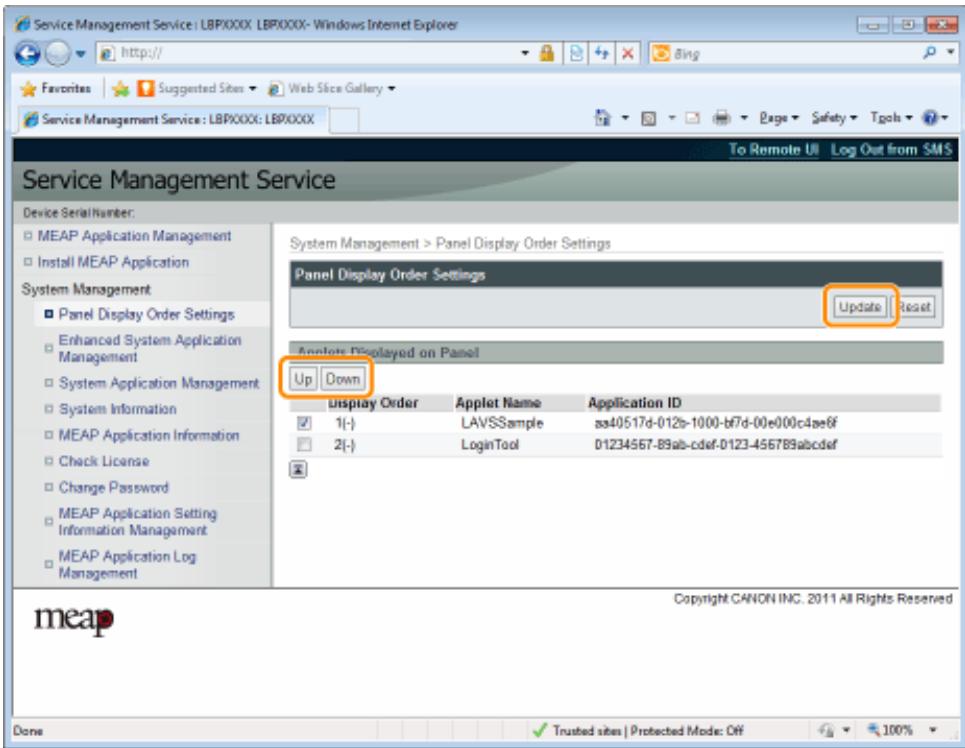Open System Application Management
Screen dimensions: 965x748
pyautogui.click(x=159, y=383)
